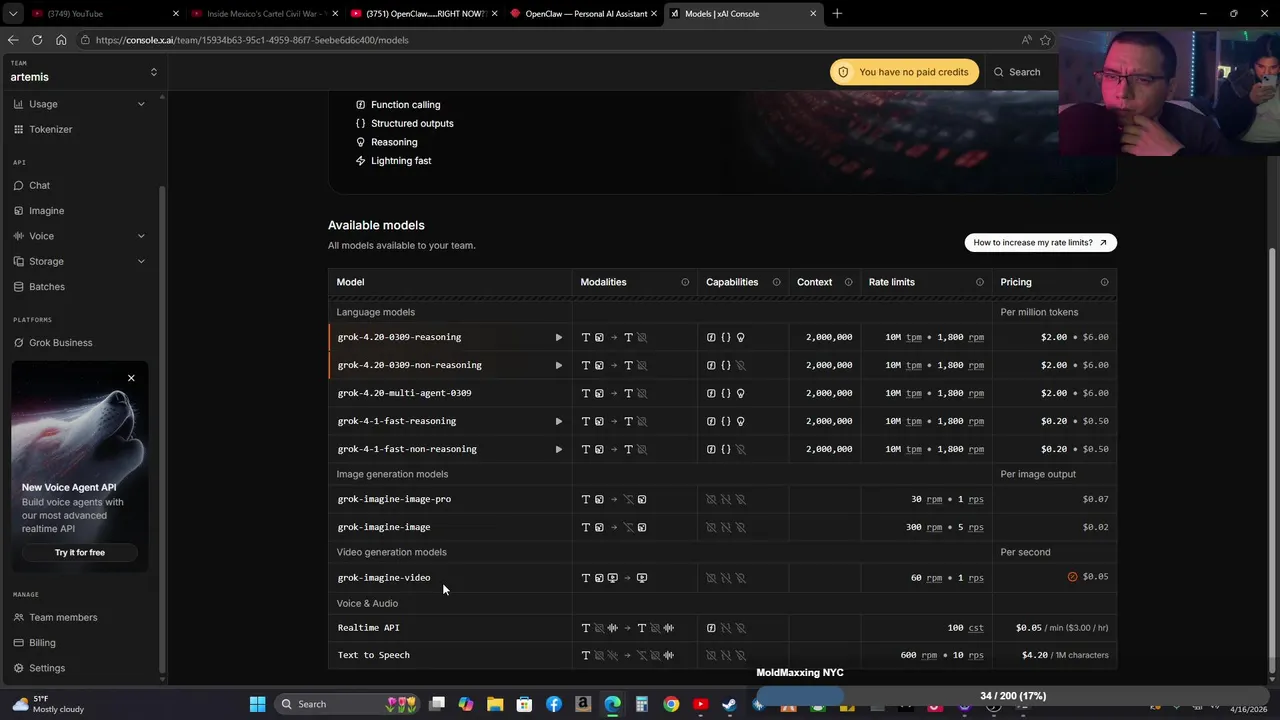
Task: Go to Imagine in the sidebar
Action: pos(46,211)
